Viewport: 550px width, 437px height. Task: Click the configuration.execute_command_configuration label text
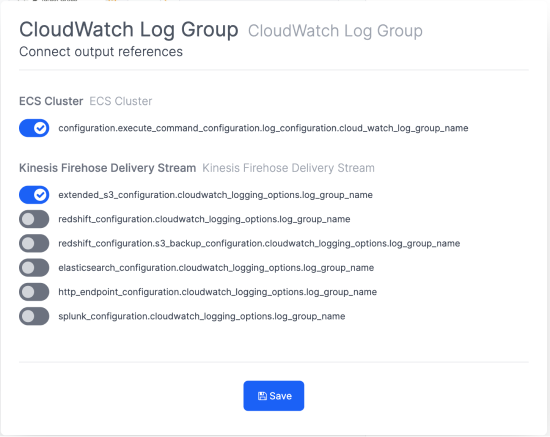263,128
